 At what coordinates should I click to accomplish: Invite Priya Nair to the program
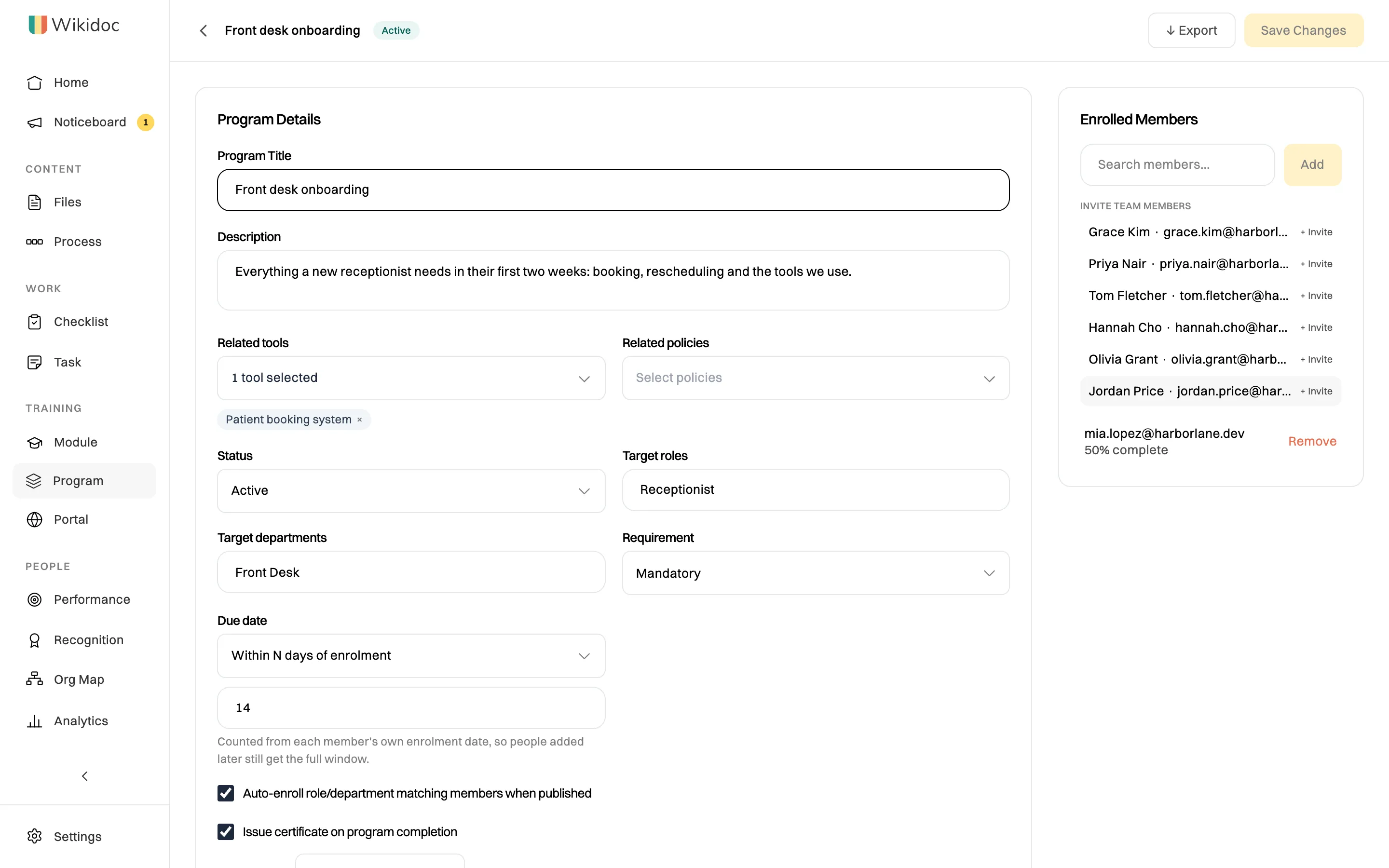coord(1316,264)
